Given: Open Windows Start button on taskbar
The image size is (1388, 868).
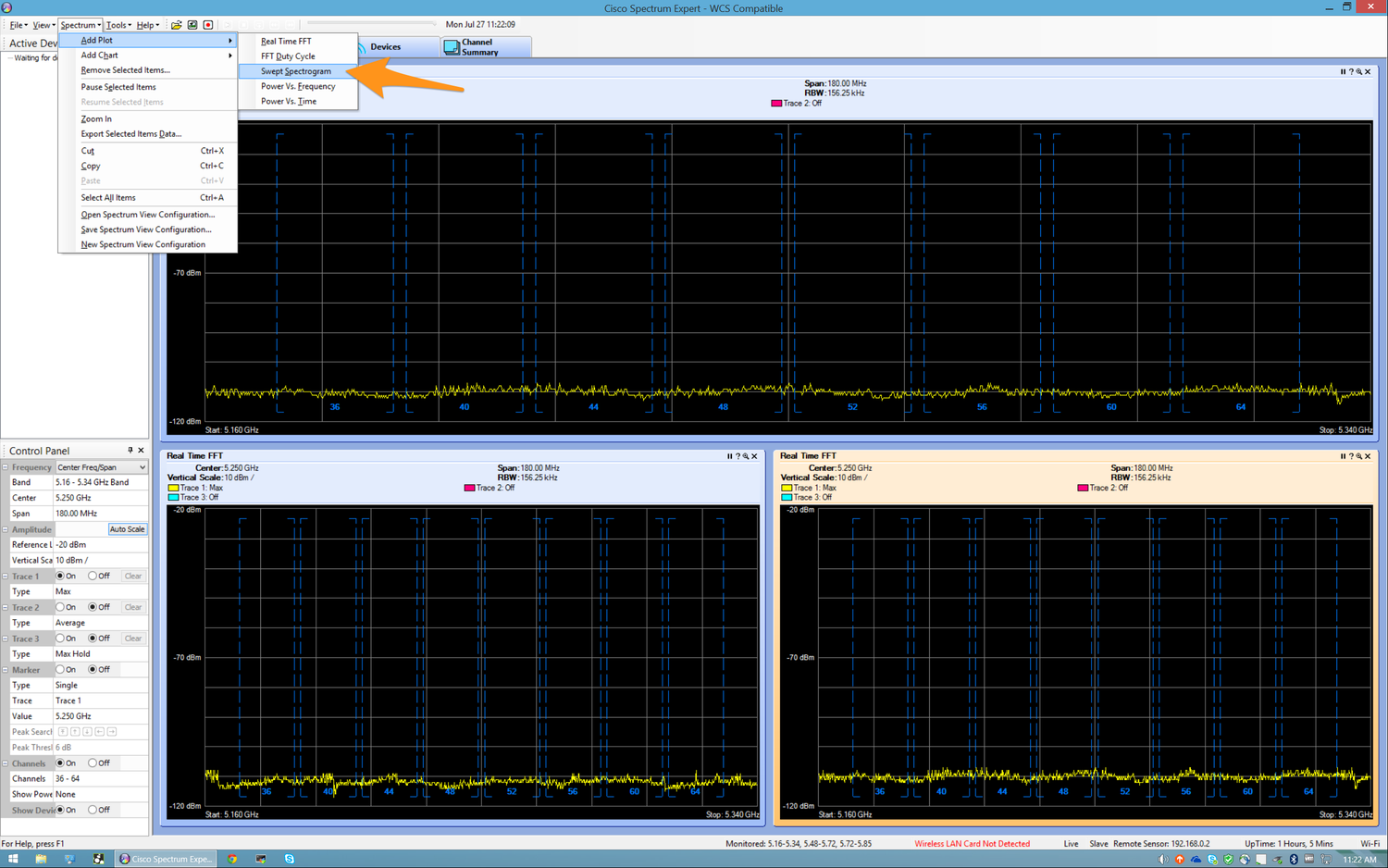Looking at the screenshot, I should (x=13, y=859).
